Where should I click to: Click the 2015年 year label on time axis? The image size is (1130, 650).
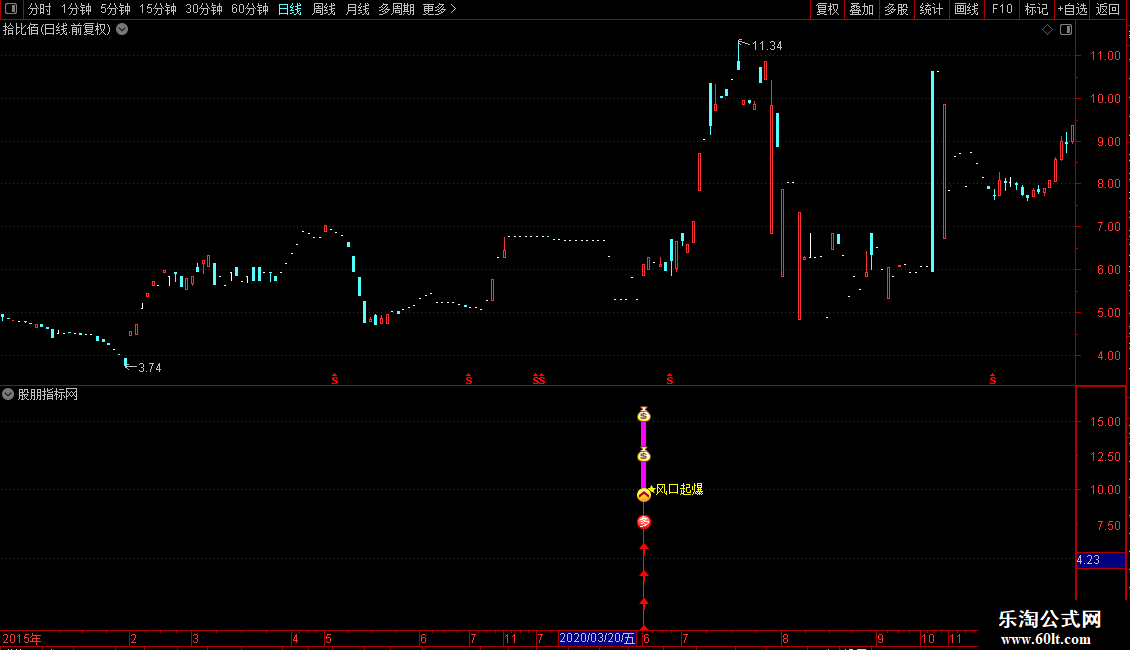click(x=22, y=639)
